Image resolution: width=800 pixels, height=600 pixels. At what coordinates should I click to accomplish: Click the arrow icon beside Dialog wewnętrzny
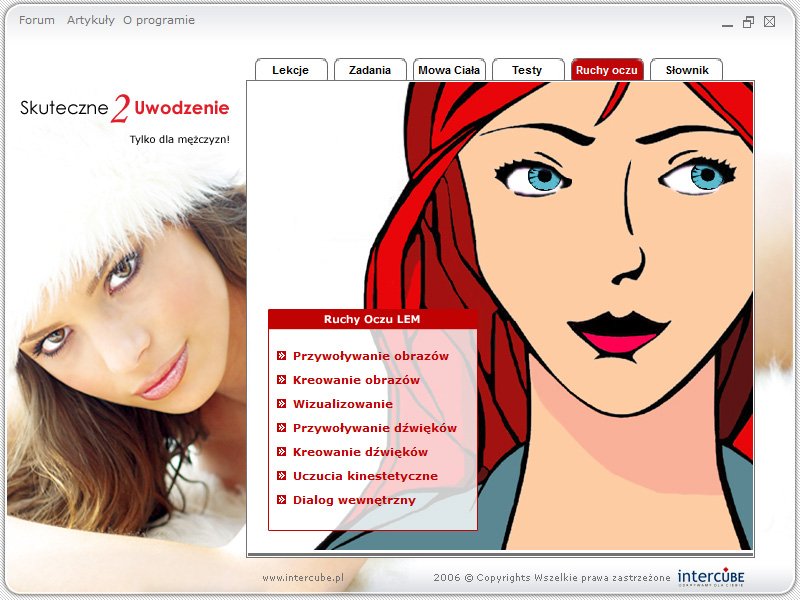[282, 500]
